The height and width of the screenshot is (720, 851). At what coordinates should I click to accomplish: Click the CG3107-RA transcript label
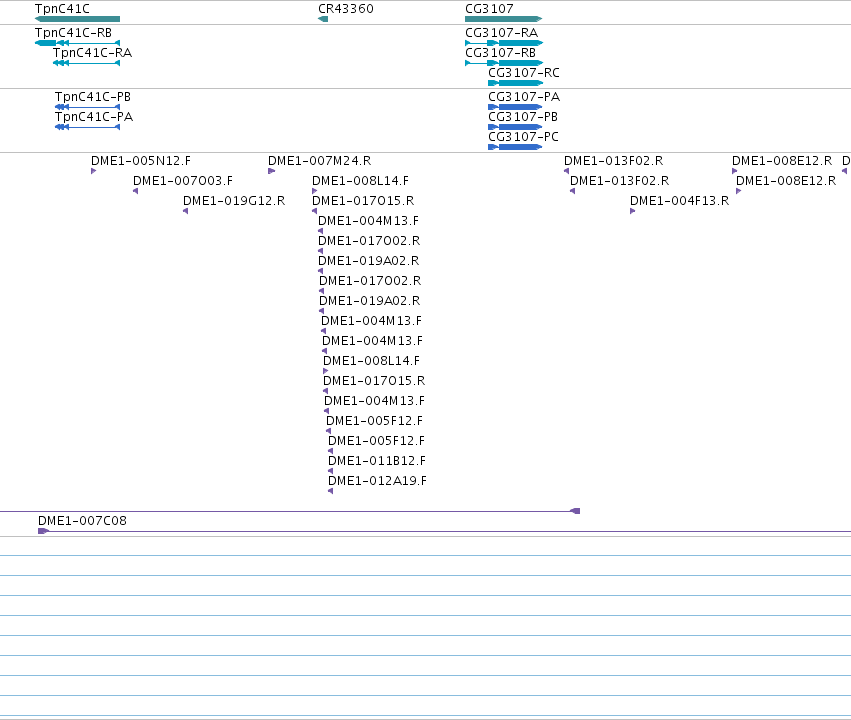click(501, 33)
